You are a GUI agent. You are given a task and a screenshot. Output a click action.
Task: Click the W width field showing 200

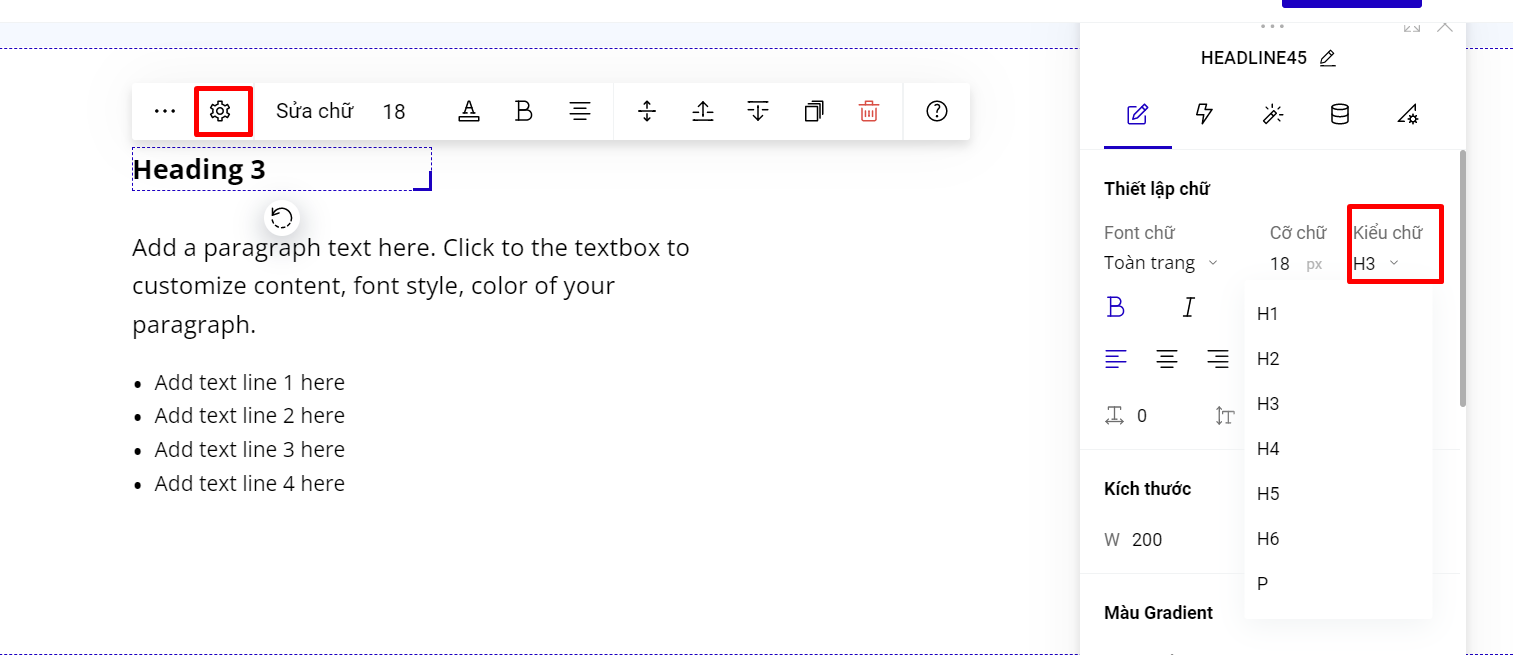pyautogui.click(x=1147, y=540)
